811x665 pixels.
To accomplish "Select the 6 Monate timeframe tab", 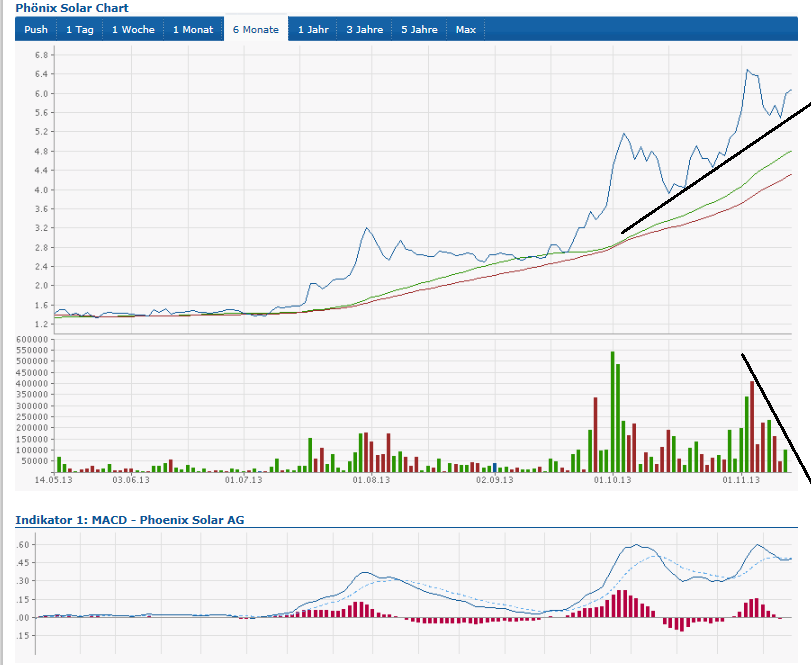I will [256, 29].
